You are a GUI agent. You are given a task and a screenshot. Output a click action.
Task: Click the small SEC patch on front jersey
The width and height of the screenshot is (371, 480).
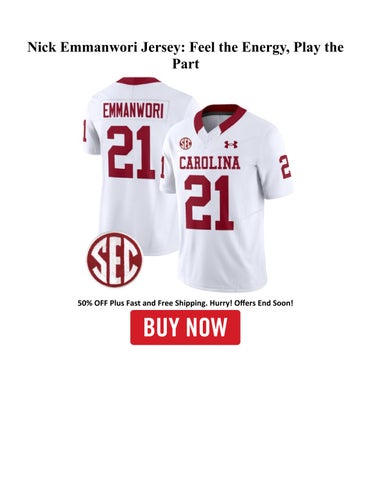coord(185,143)
